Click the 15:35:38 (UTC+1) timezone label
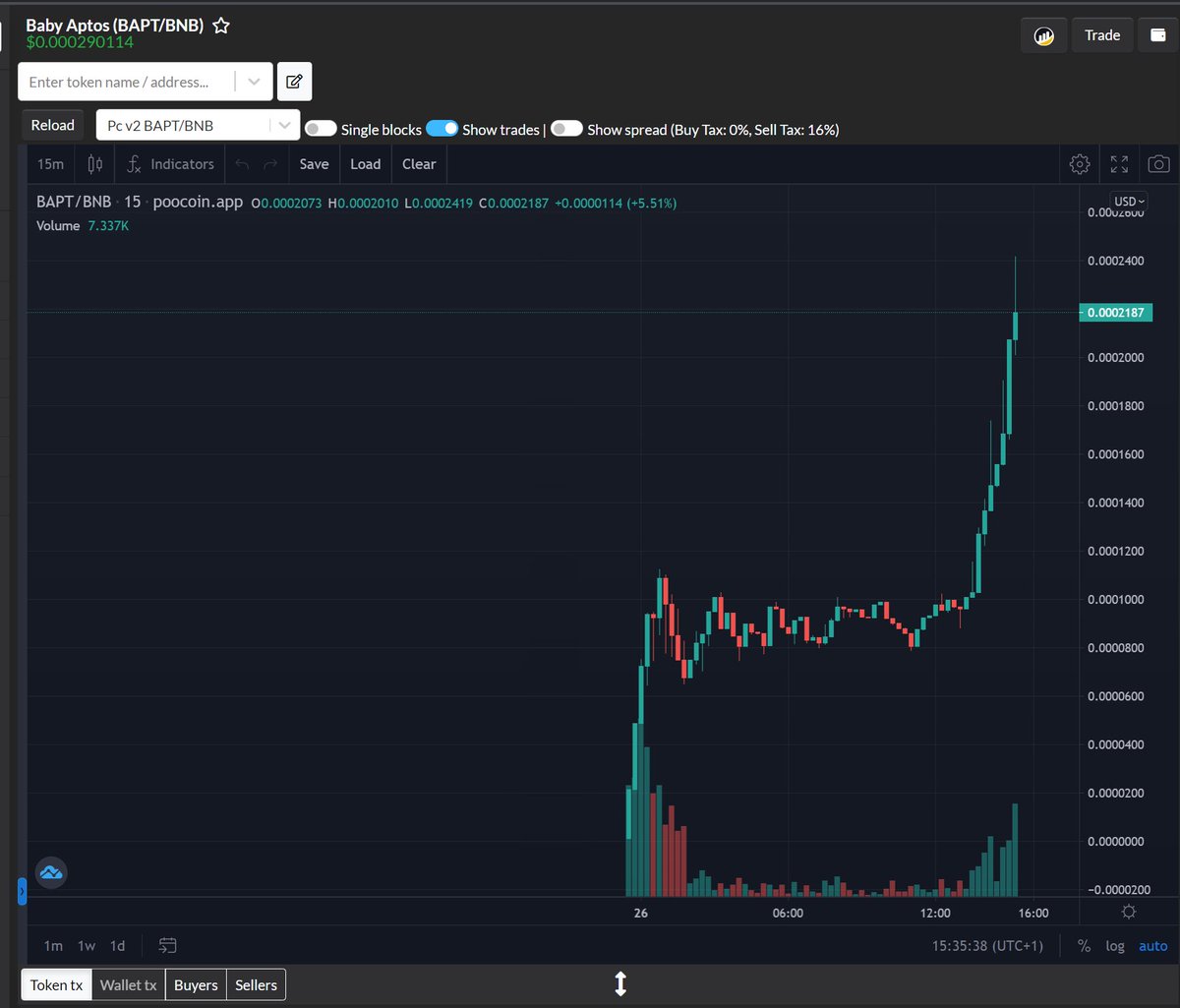Viewport: 1180px width, 1008px height. coord(988,946)
